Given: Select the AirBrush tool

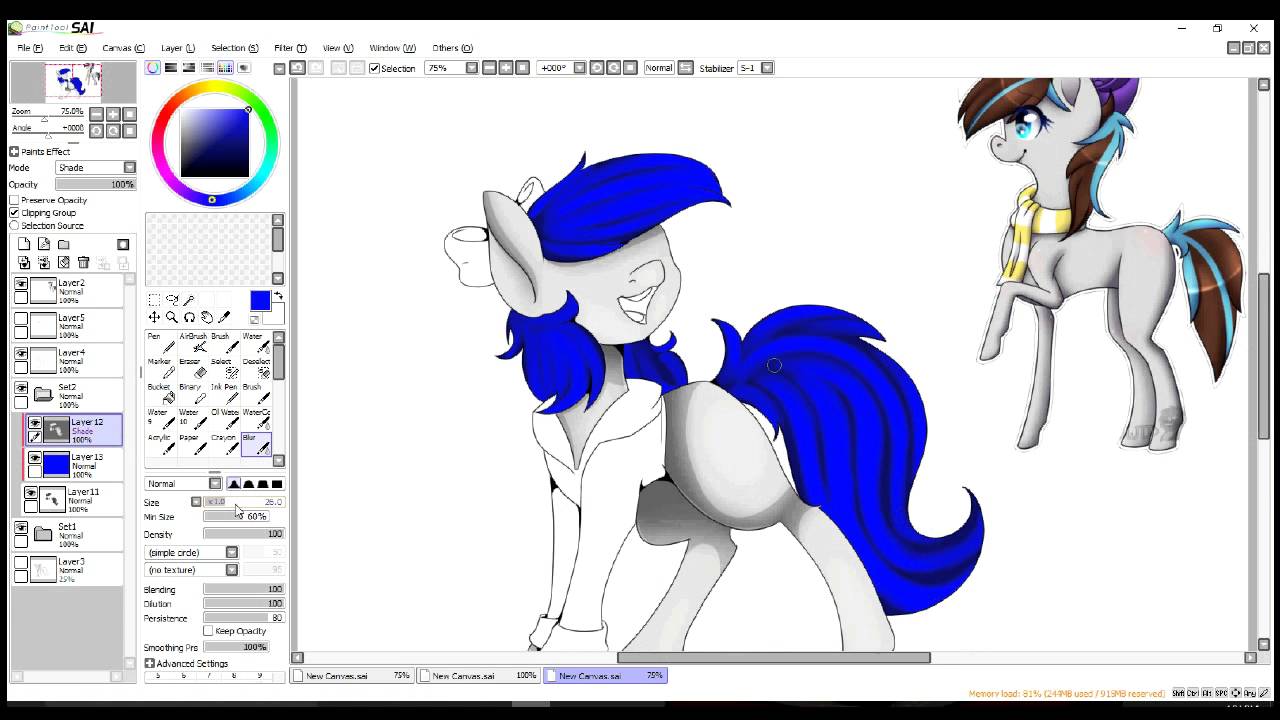Looking at the screenshot, I should [x=193, y=343].
